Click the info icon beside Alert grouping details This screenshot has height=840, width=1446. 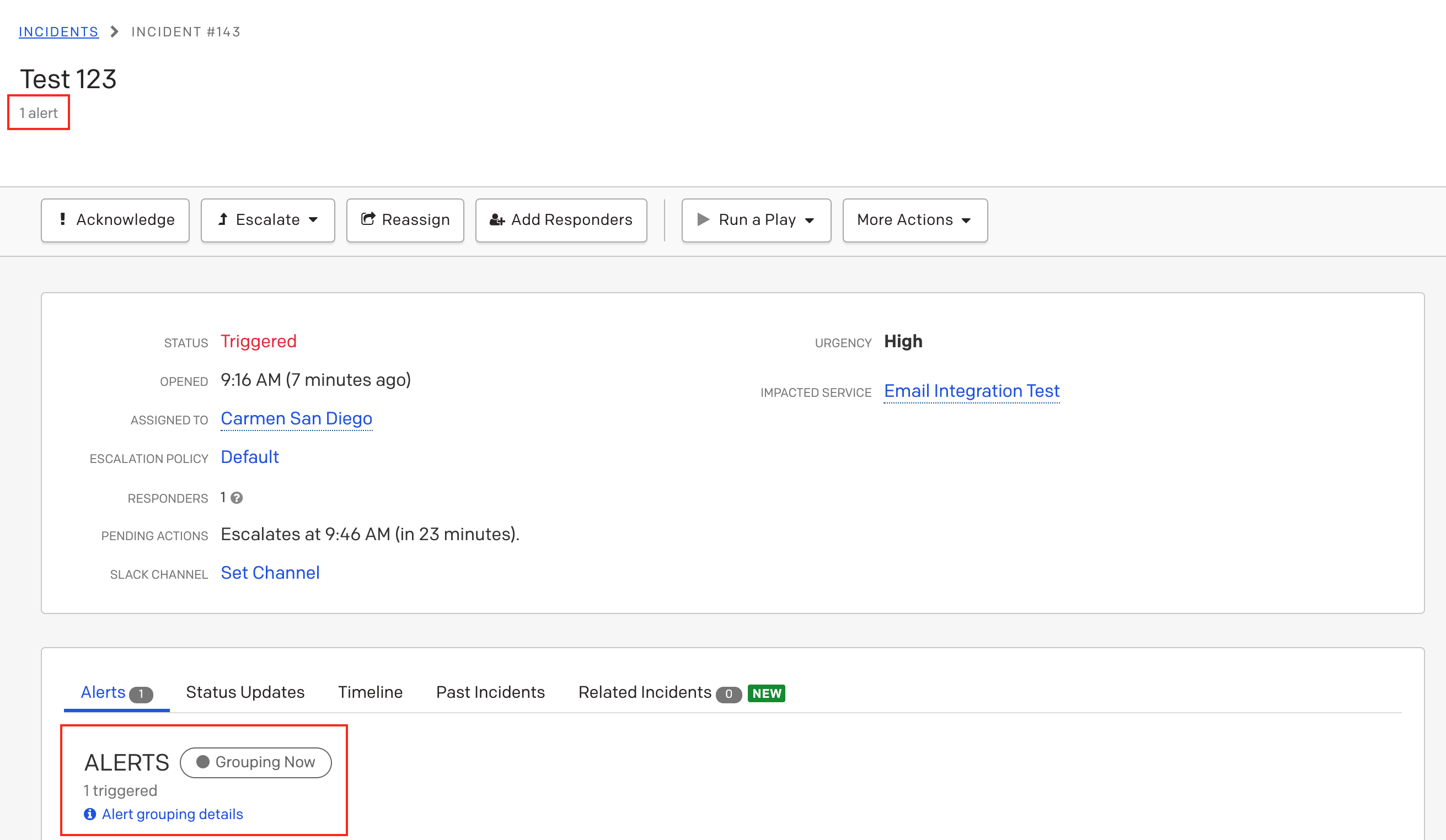click(89, 814)
